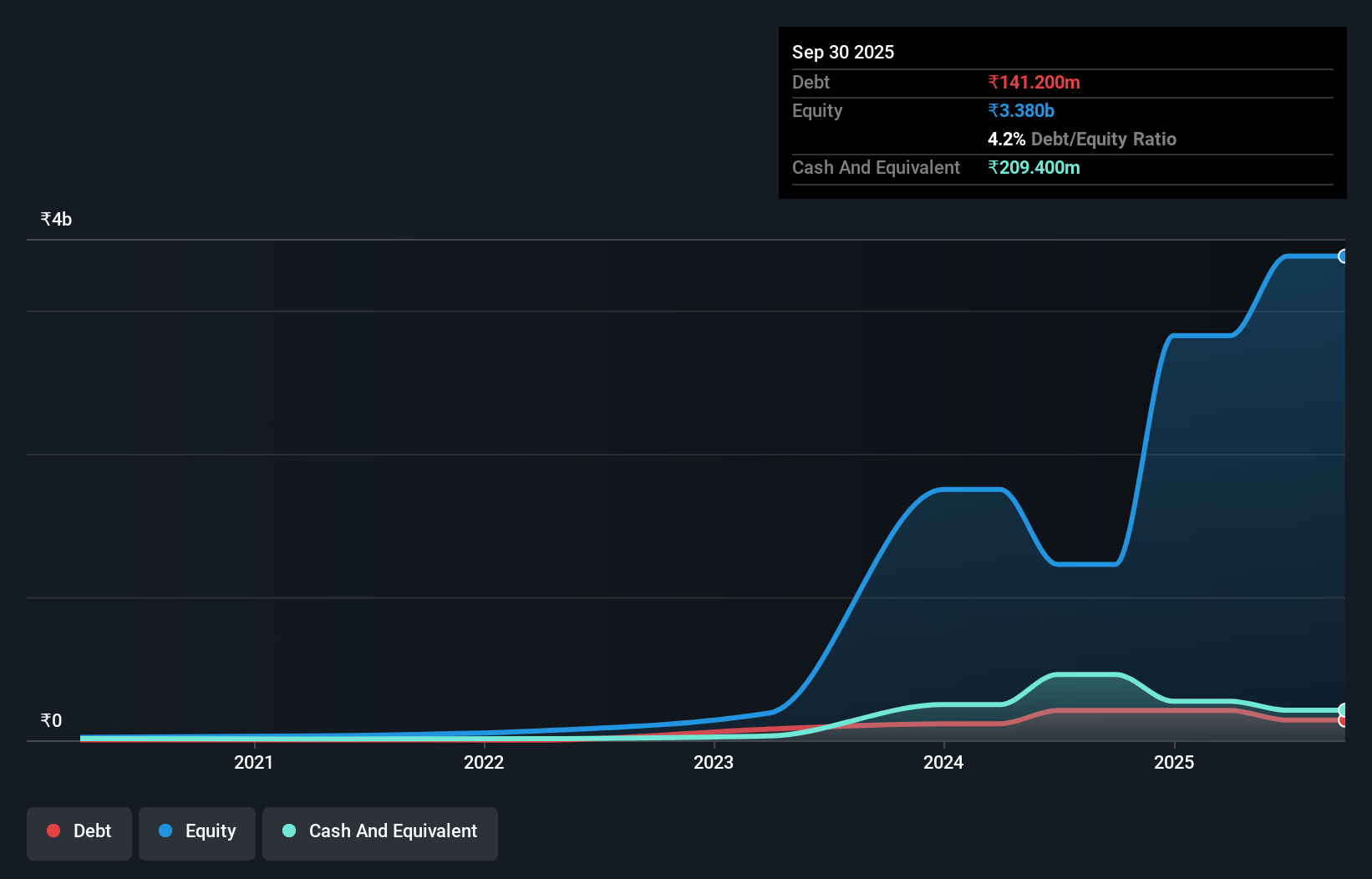Click the teal Cash And Equivalent legend dot
1372x879 pixels.
288,831
